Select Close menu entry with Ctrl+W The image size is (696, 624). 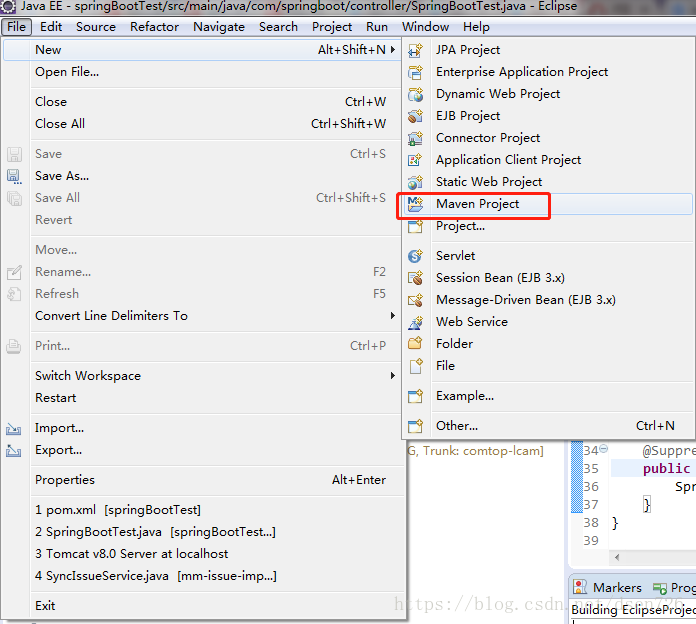click(x=202, y=102)
